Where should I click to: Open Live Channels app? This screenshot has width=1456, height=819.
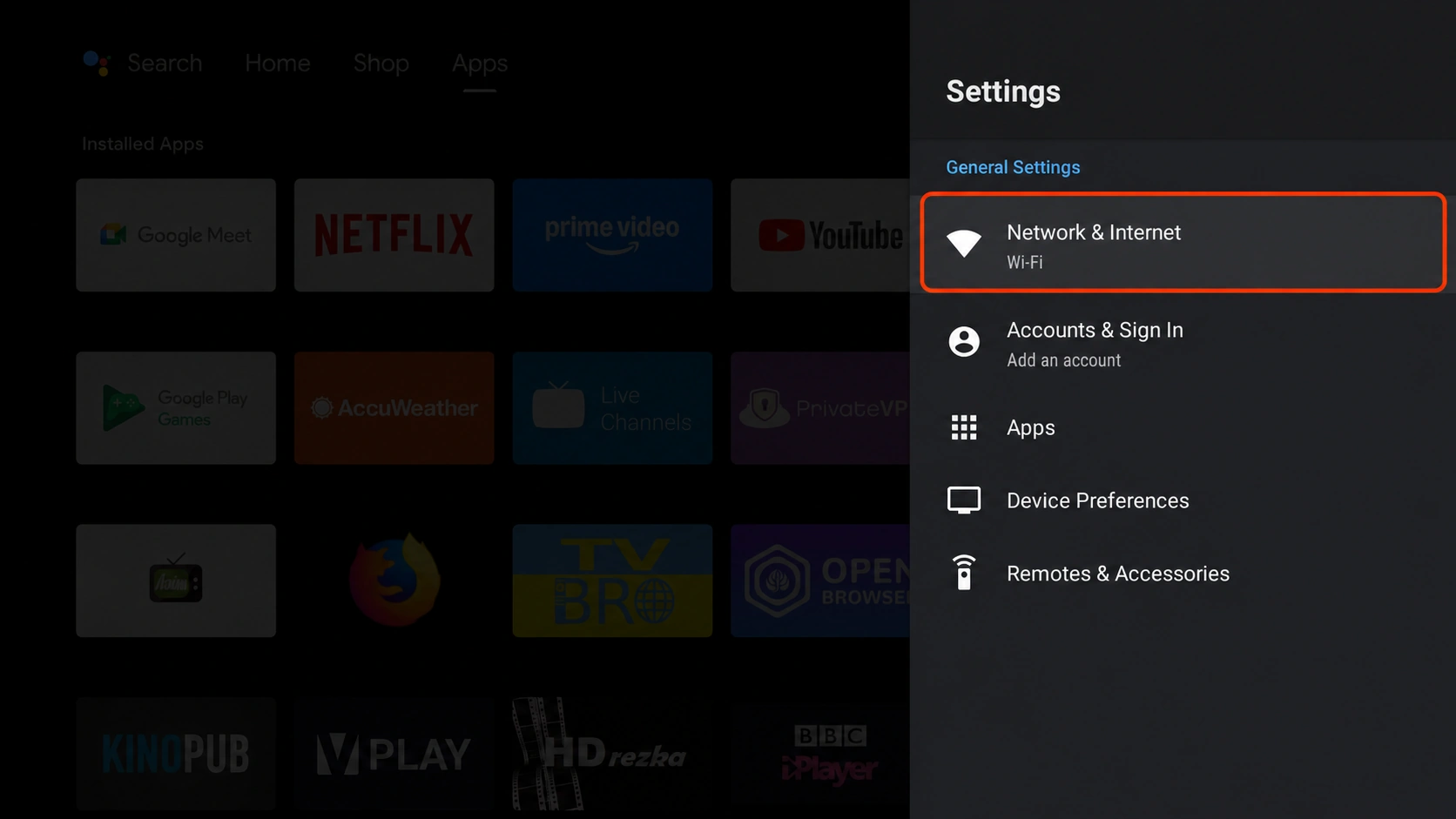coord(612,408)
